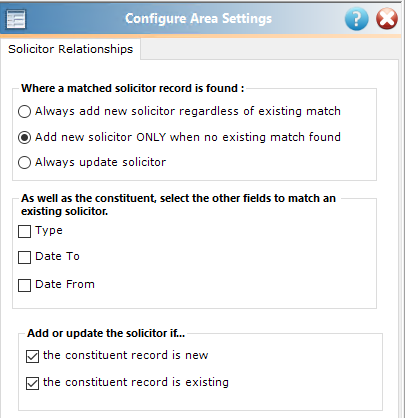Select the 'Always update solicitor' radio button
The image size is (405, 418).
tap(24, 163)
